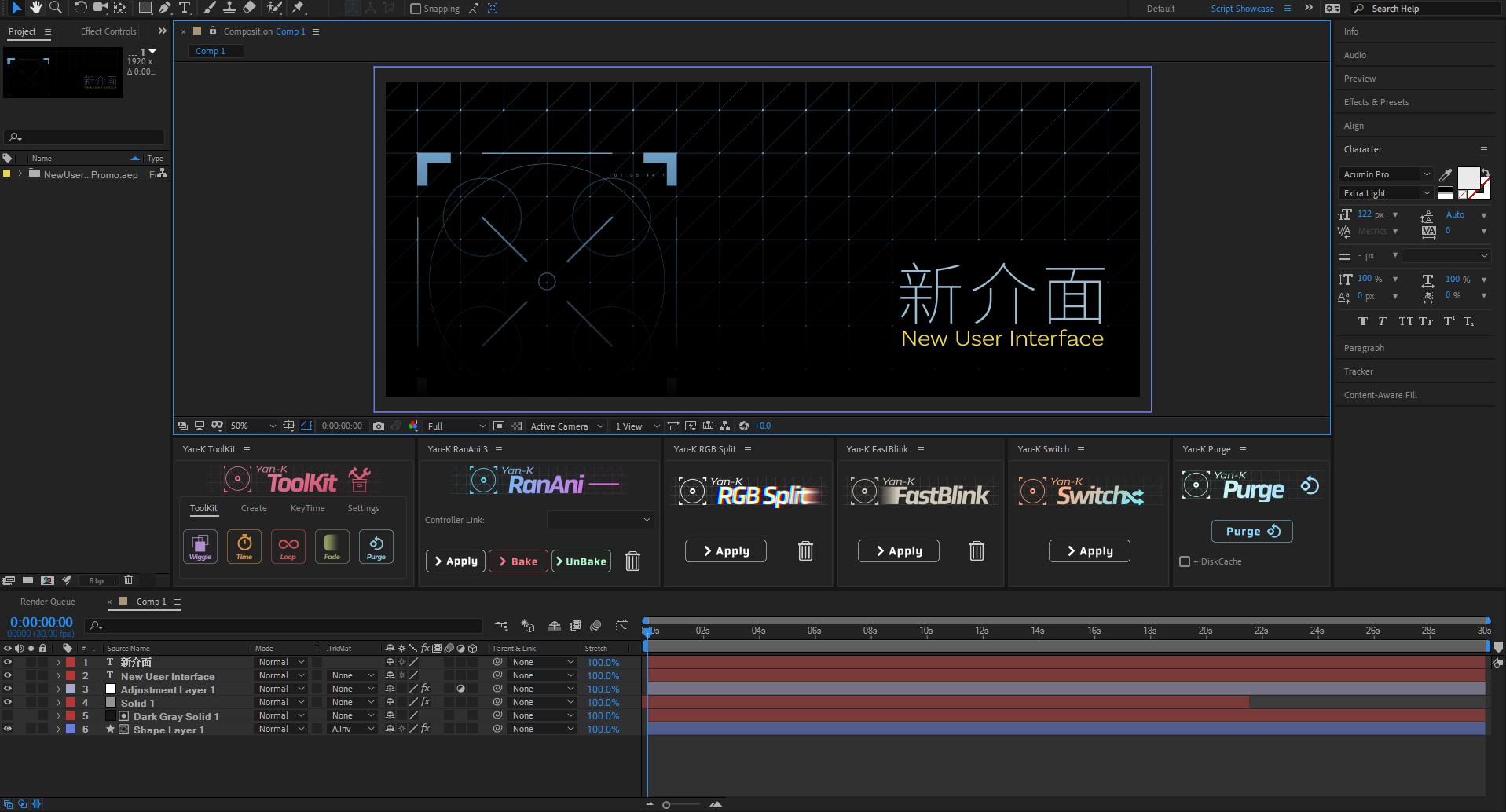The height and width of the screenshot is (812, 1506).
Task: Hide the Shape Layer 1 layer
Action: tap(8, 729)
